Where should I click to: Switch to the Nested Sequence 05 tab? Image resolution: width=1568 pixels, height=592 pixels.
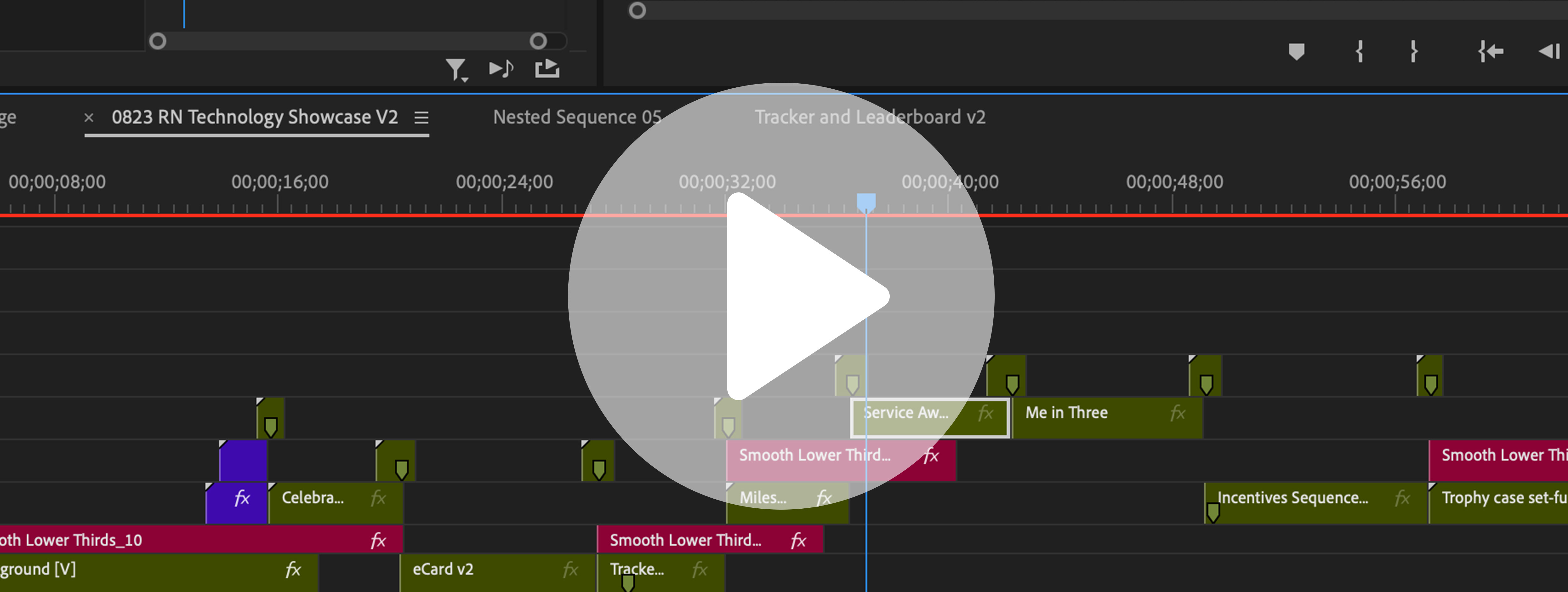[x=577, y=116]
